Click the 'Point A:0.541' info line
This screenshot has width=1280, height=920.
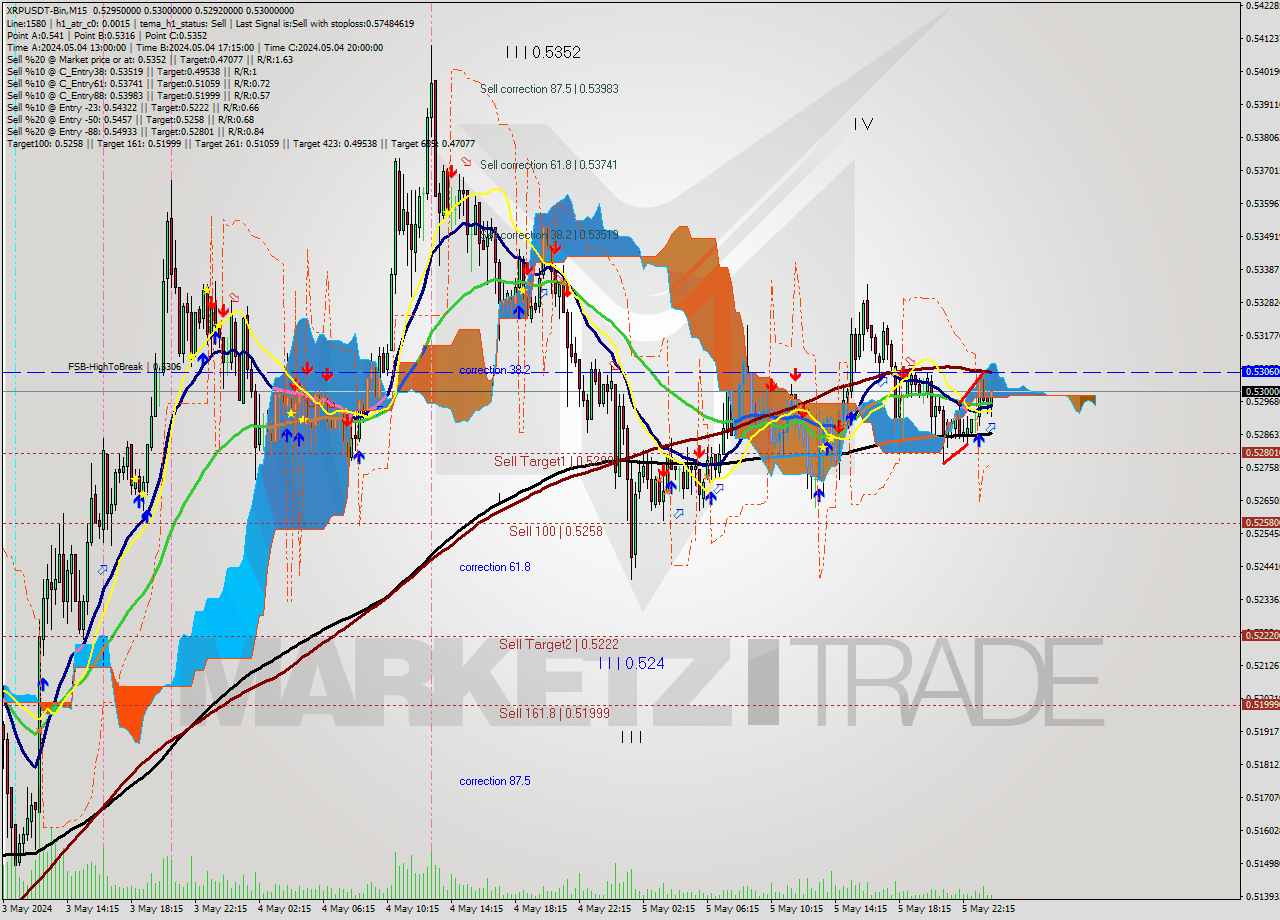(x=107, y=35)
